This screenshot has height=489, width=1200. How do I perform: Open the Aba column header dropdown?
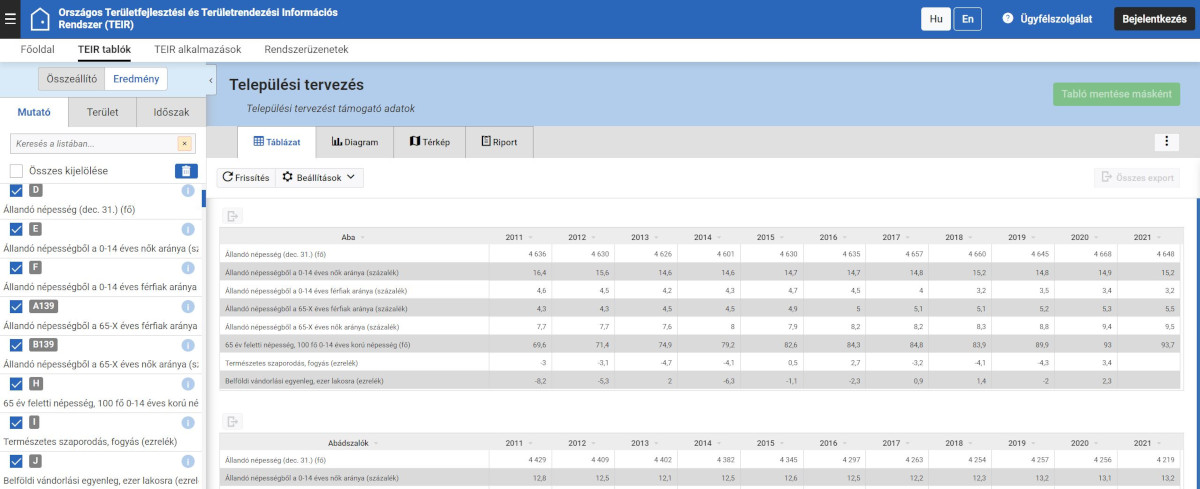363,238
